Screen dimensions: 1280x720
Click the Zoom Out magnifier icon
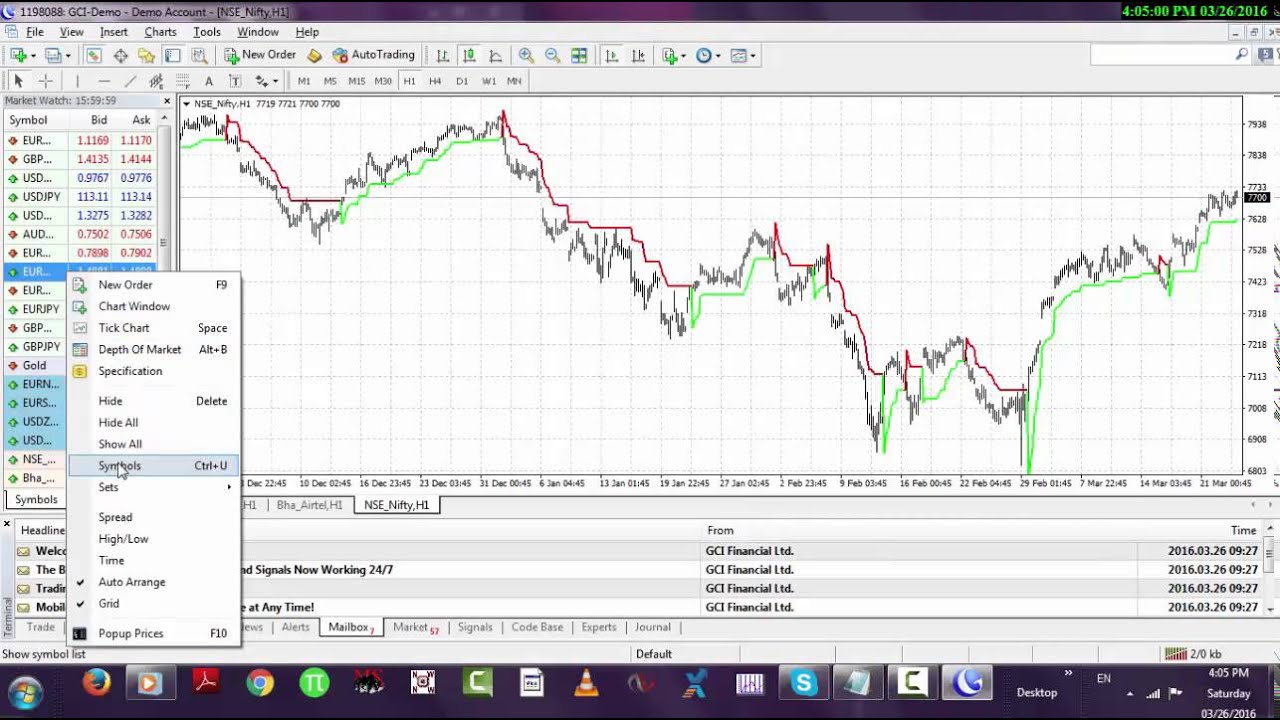552,56
